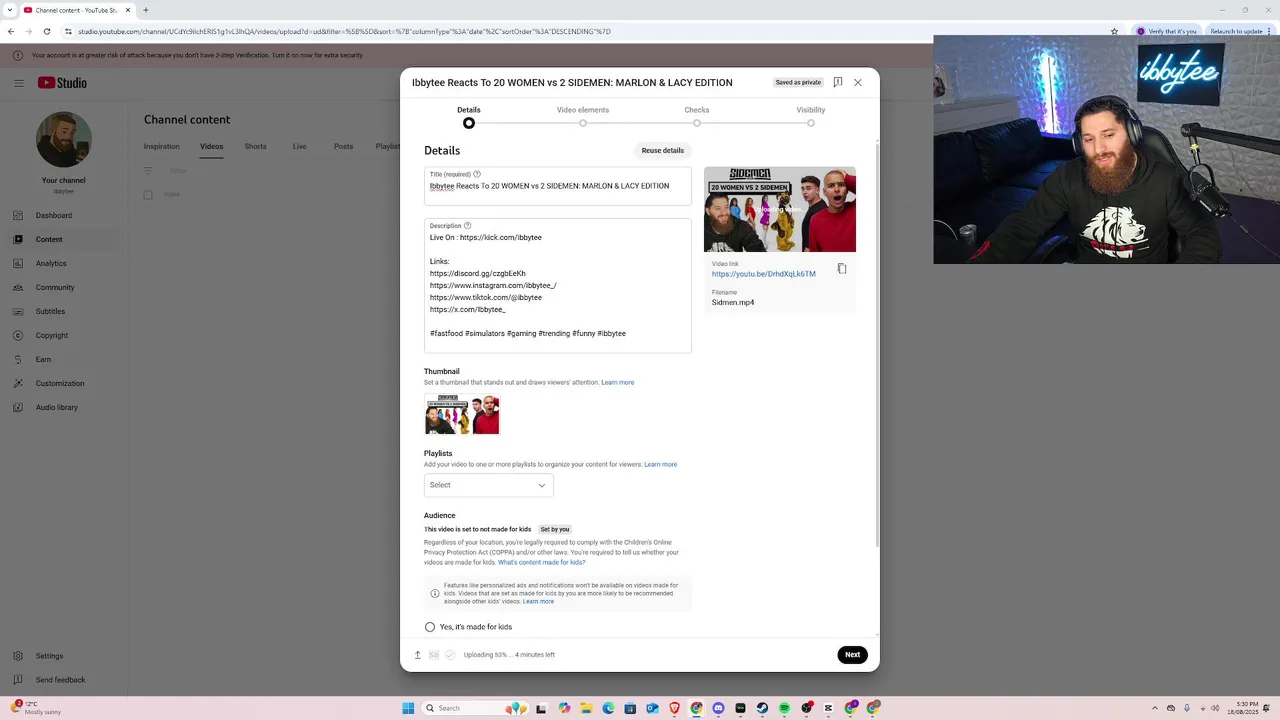Open Steam from the taskbar

(762, 708)
